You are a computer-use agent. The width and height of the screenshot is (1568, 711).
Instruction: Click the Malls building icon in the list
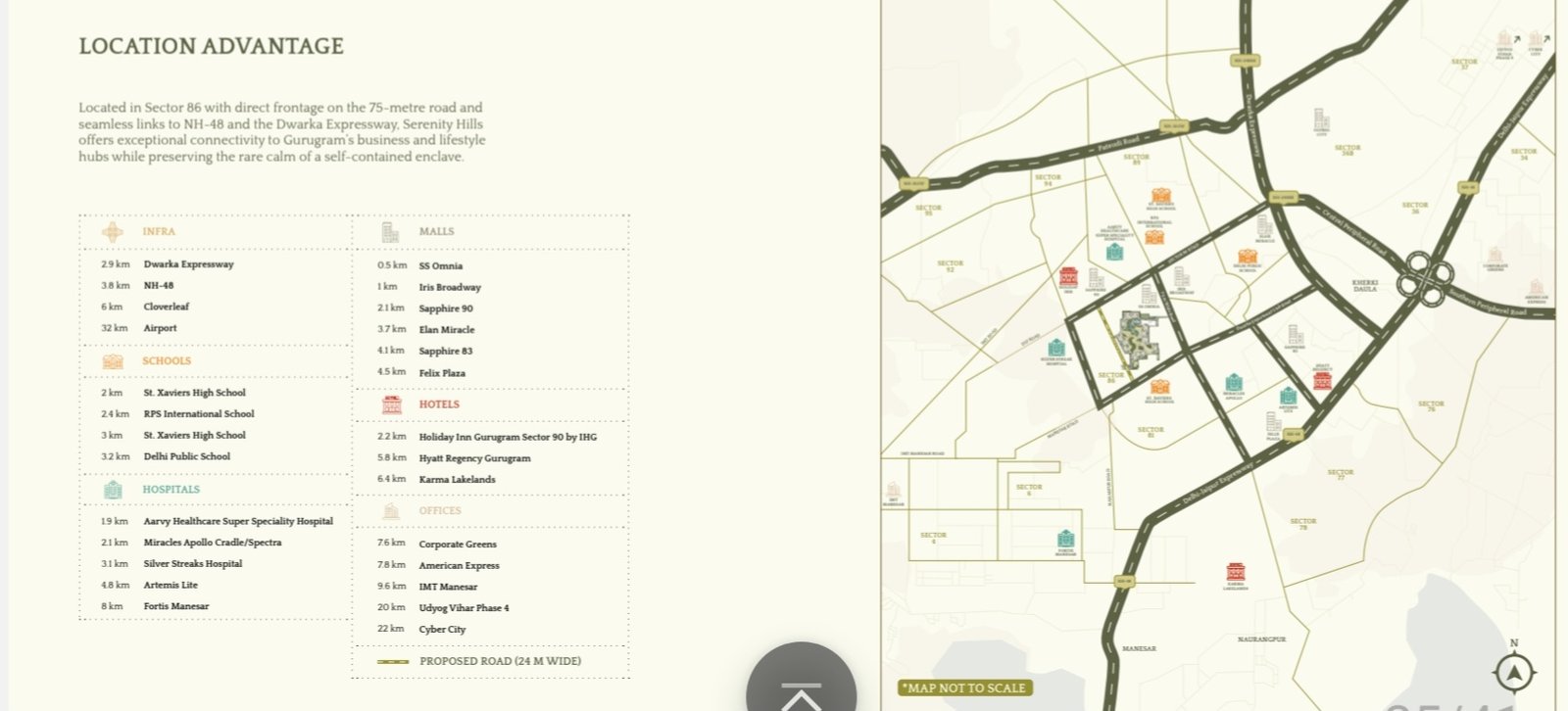390,232
